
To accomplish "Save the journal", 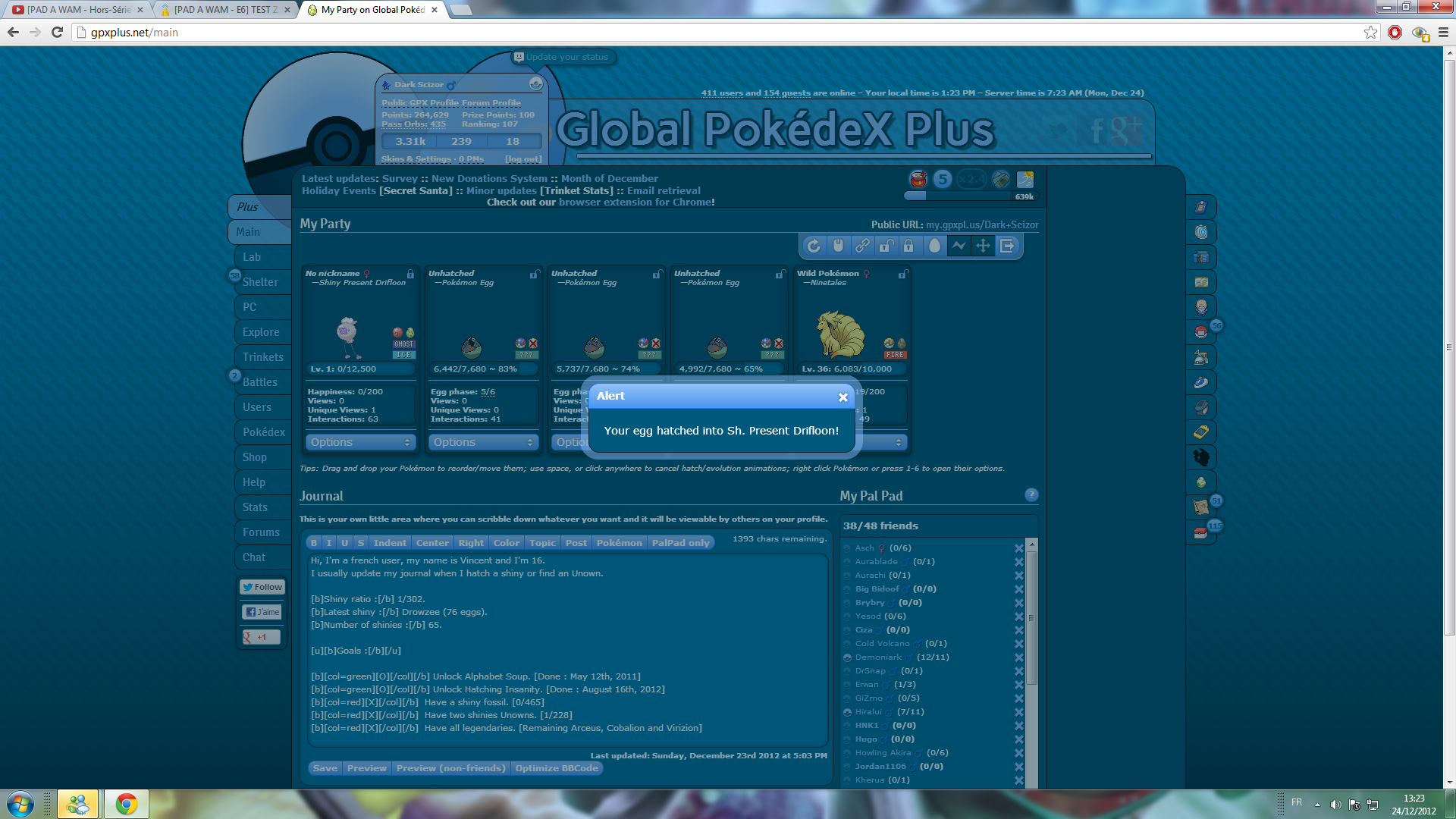I will (x=325, y=768).
